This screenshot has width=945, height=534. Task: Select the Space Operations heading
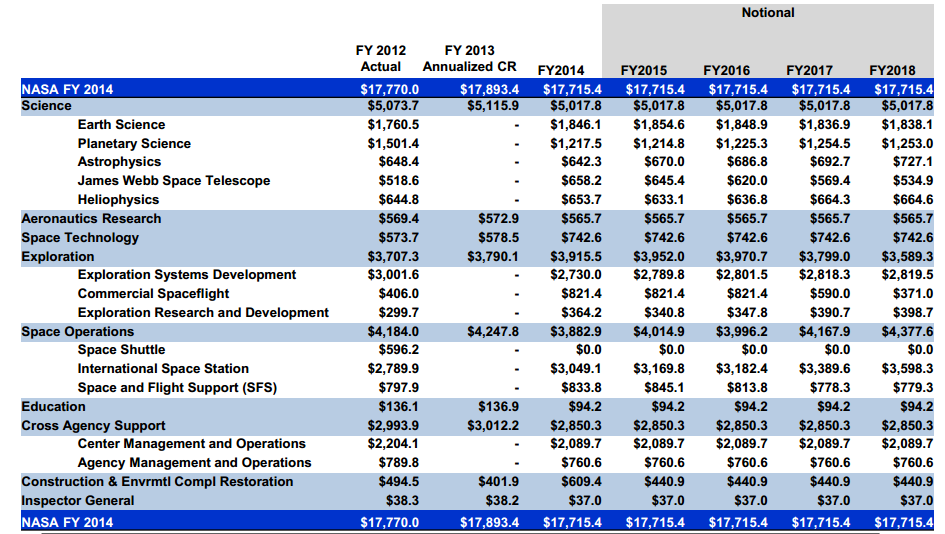point(78,331)
